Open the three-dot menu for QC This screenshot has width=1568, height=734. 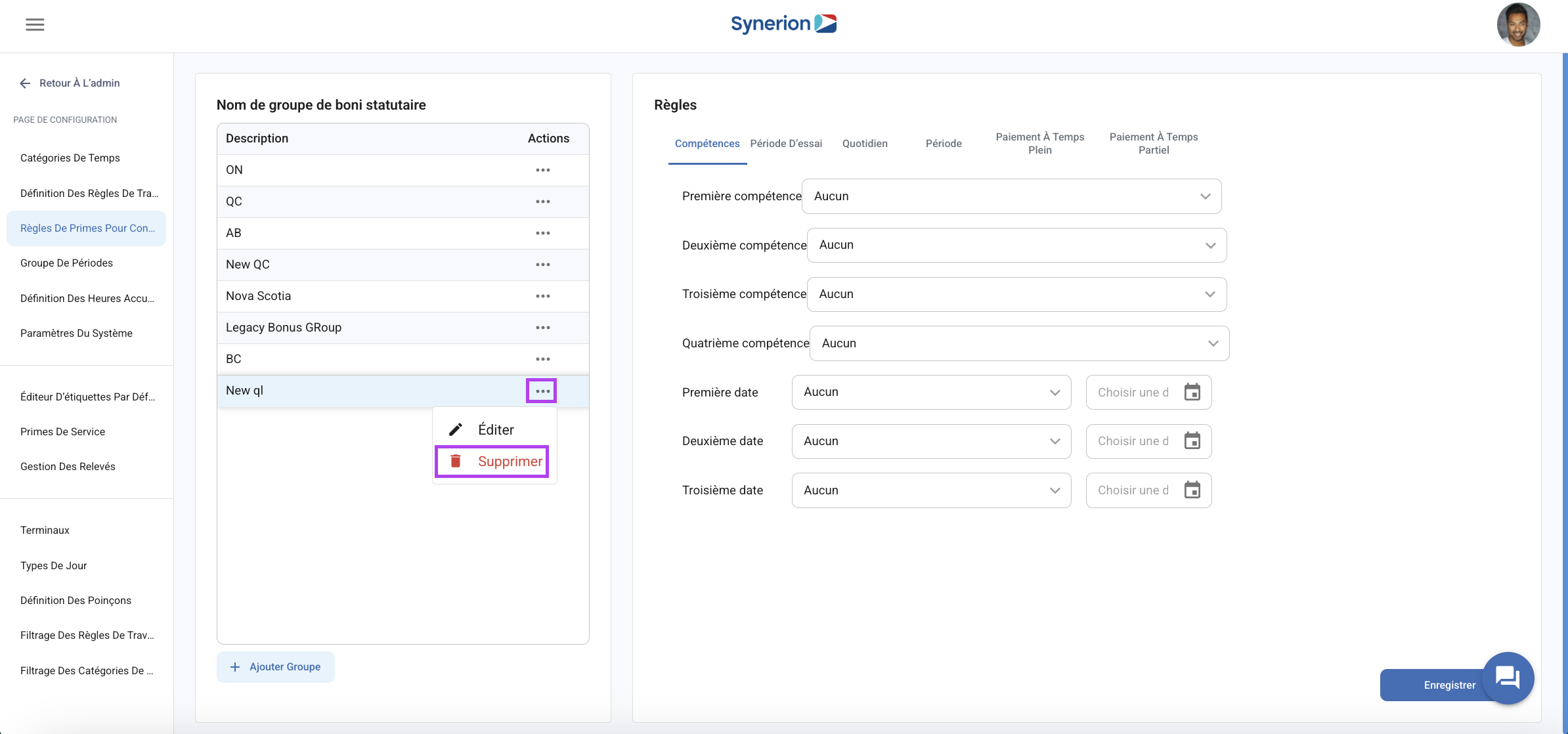point(542,202)
